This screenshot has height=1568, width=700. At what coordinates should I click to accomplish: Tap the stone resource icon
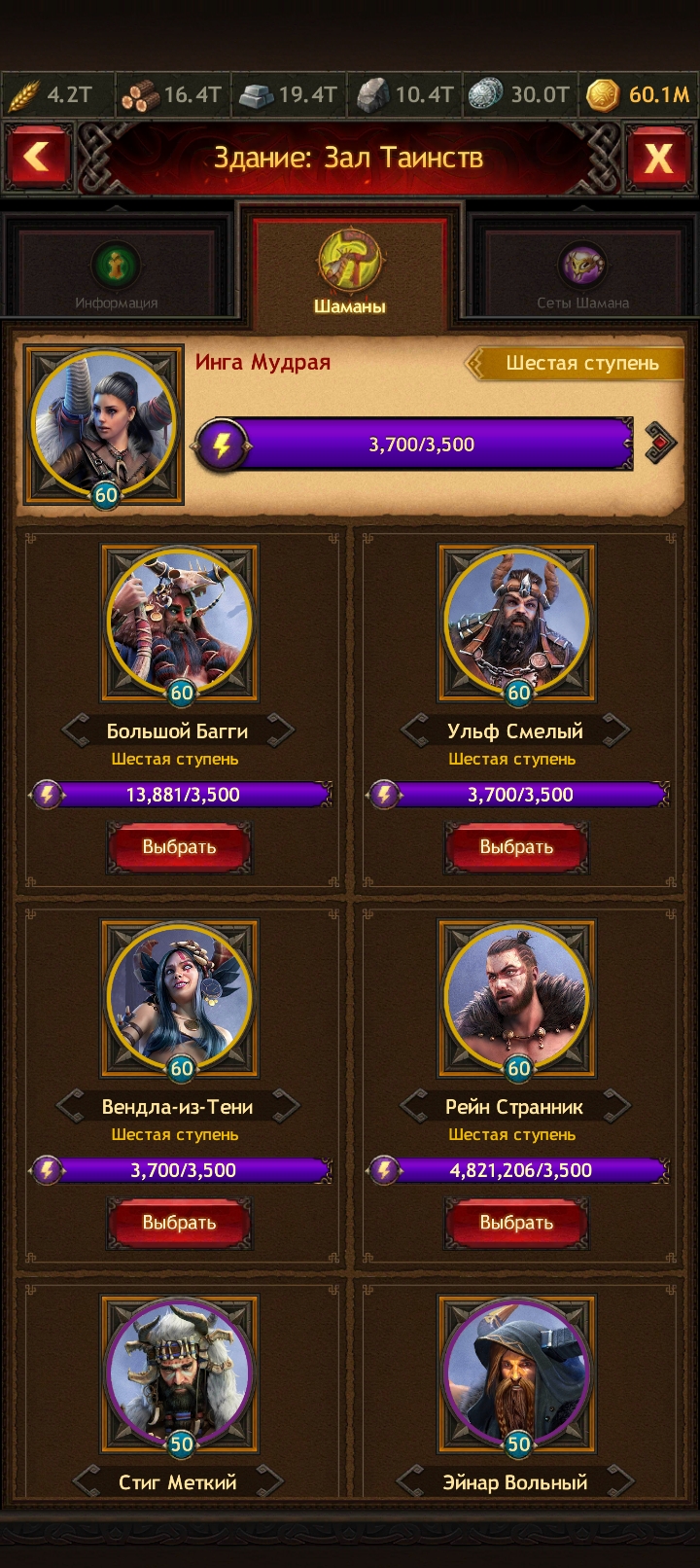[x=371, y=94]
